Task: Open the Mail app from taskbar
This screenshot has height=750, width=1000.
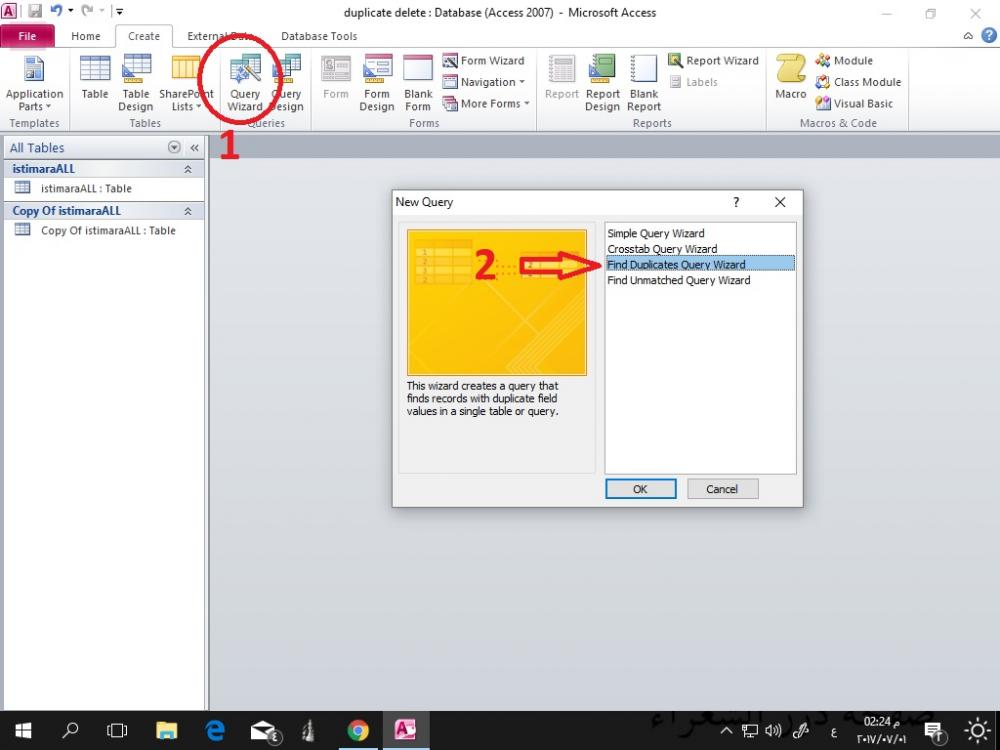Action: coord(263,730)
